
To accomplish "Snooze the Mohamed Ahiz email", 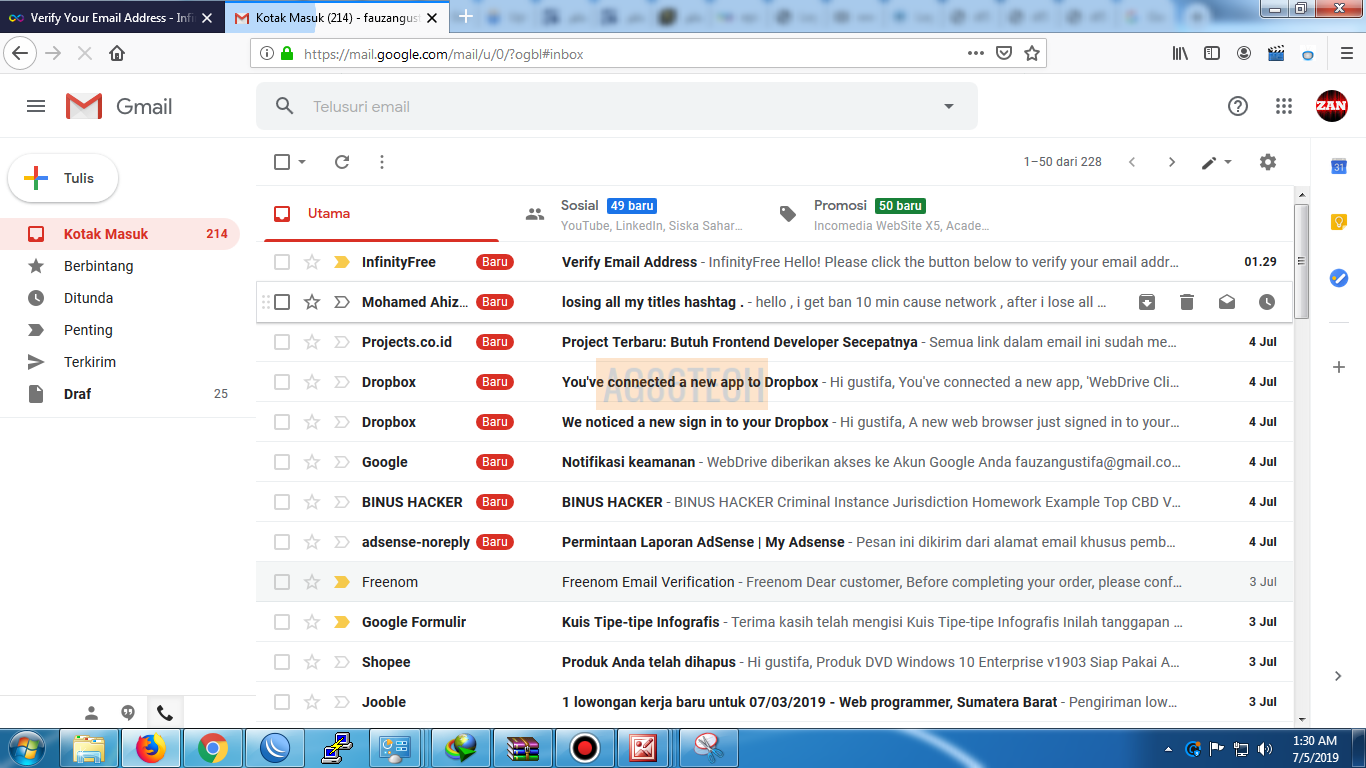I will point(1267,302).
